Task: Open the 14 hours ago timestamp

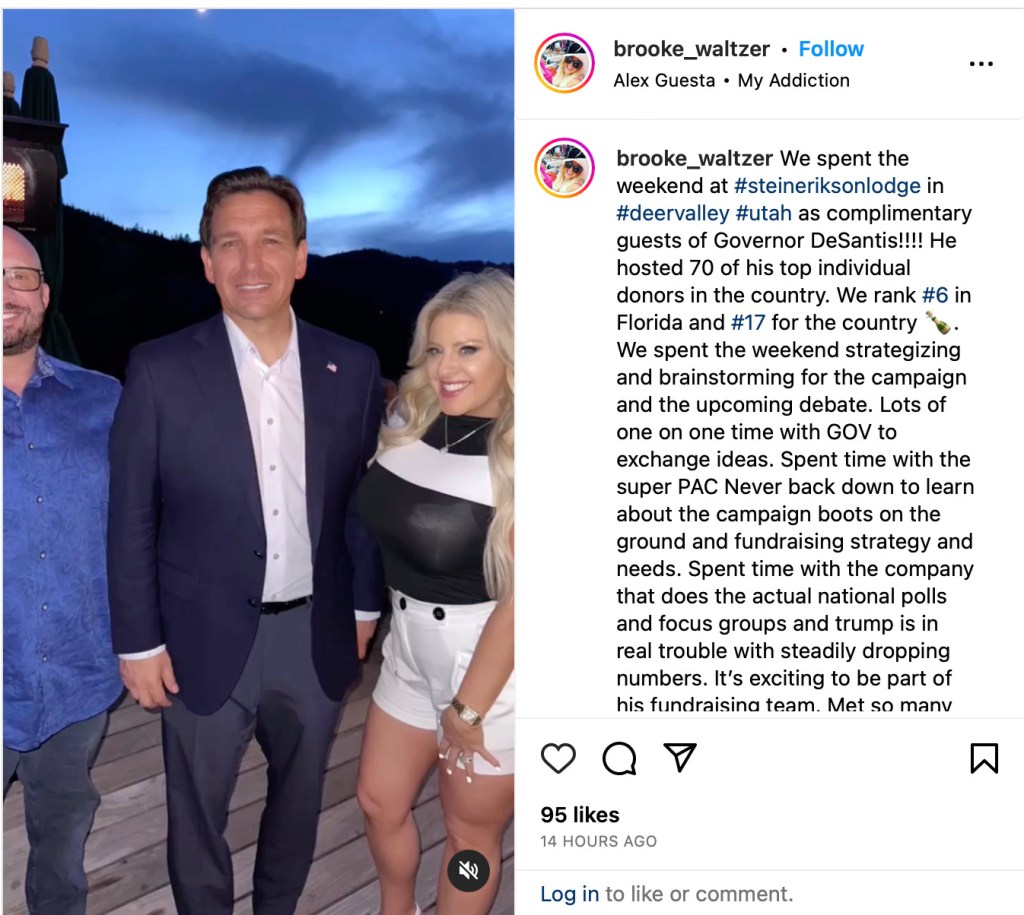Action: [x=598, y=841]
